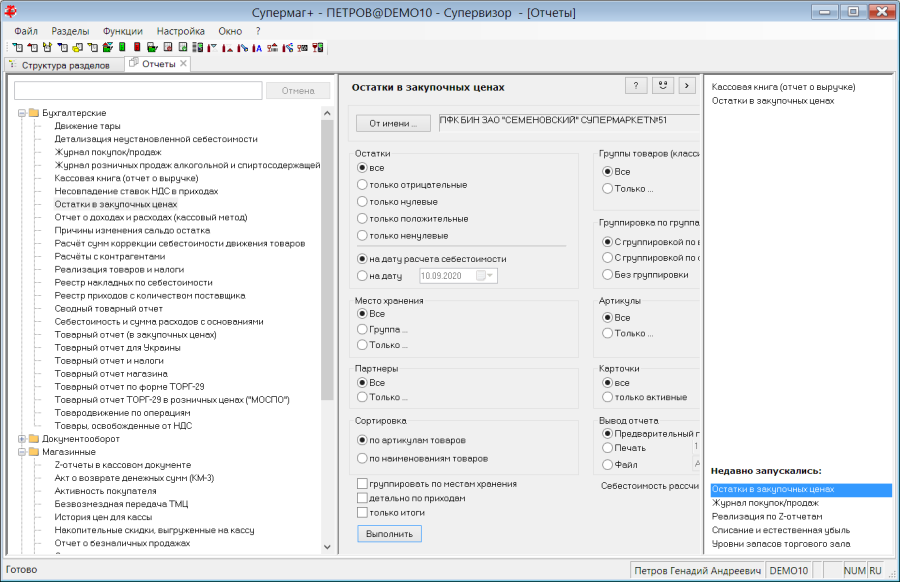
Task: Click the right arrow button beside the smiley
Action: coord(686,86)
